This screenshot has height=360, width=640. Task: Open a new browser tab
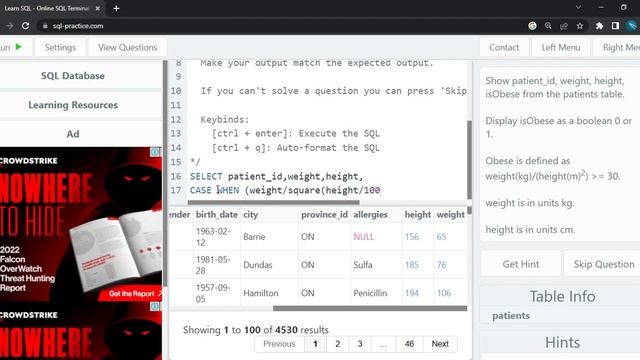point(116,8)
